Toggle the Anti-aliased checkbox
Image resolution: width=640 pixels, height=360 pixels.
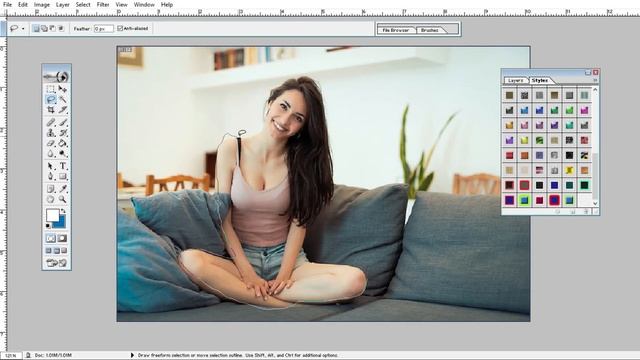point(120,28)
